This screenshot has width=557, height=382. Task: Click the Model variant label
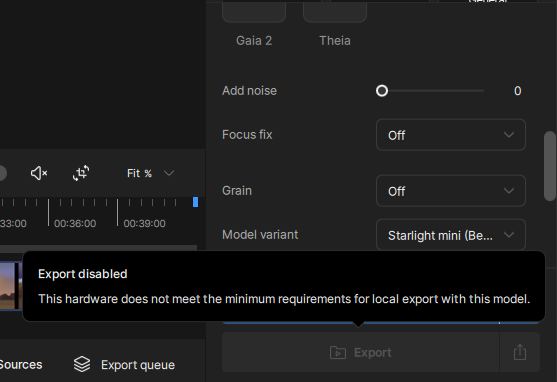[260, 235]
